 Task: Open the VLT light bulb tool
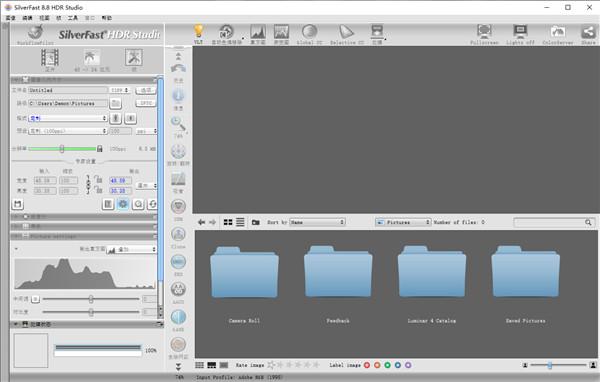point(198,31)
